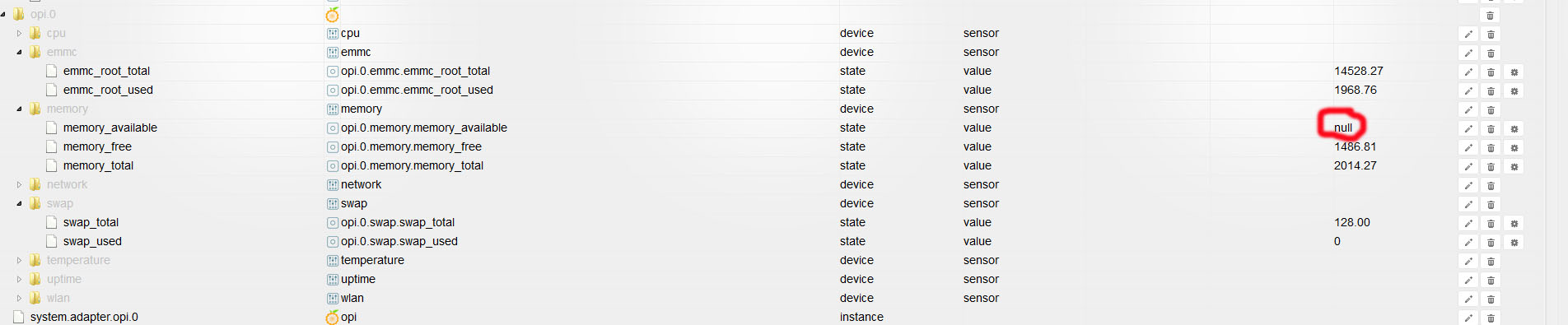Click pencil icon on memory_free row
This screenshot has width=1568, height=325.
pyautogui.click(x=1468, y=147)
